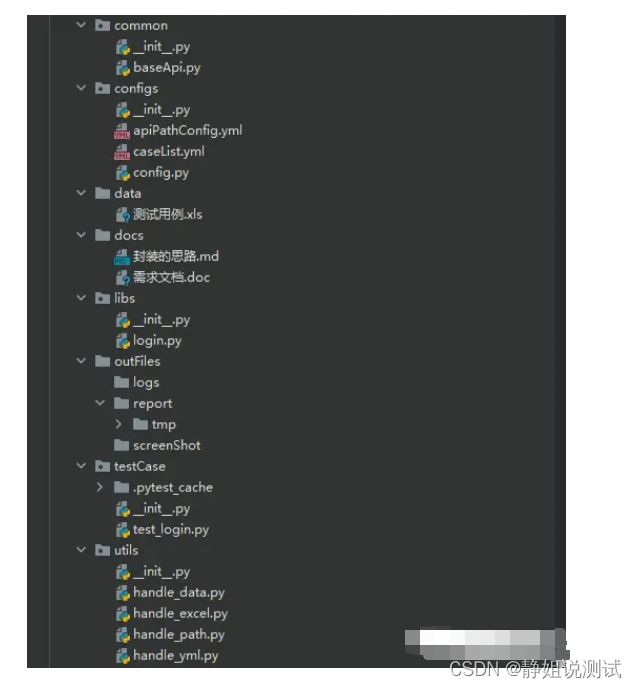
Task: Click the data folder icon
Action: click(x=102, y=194)
